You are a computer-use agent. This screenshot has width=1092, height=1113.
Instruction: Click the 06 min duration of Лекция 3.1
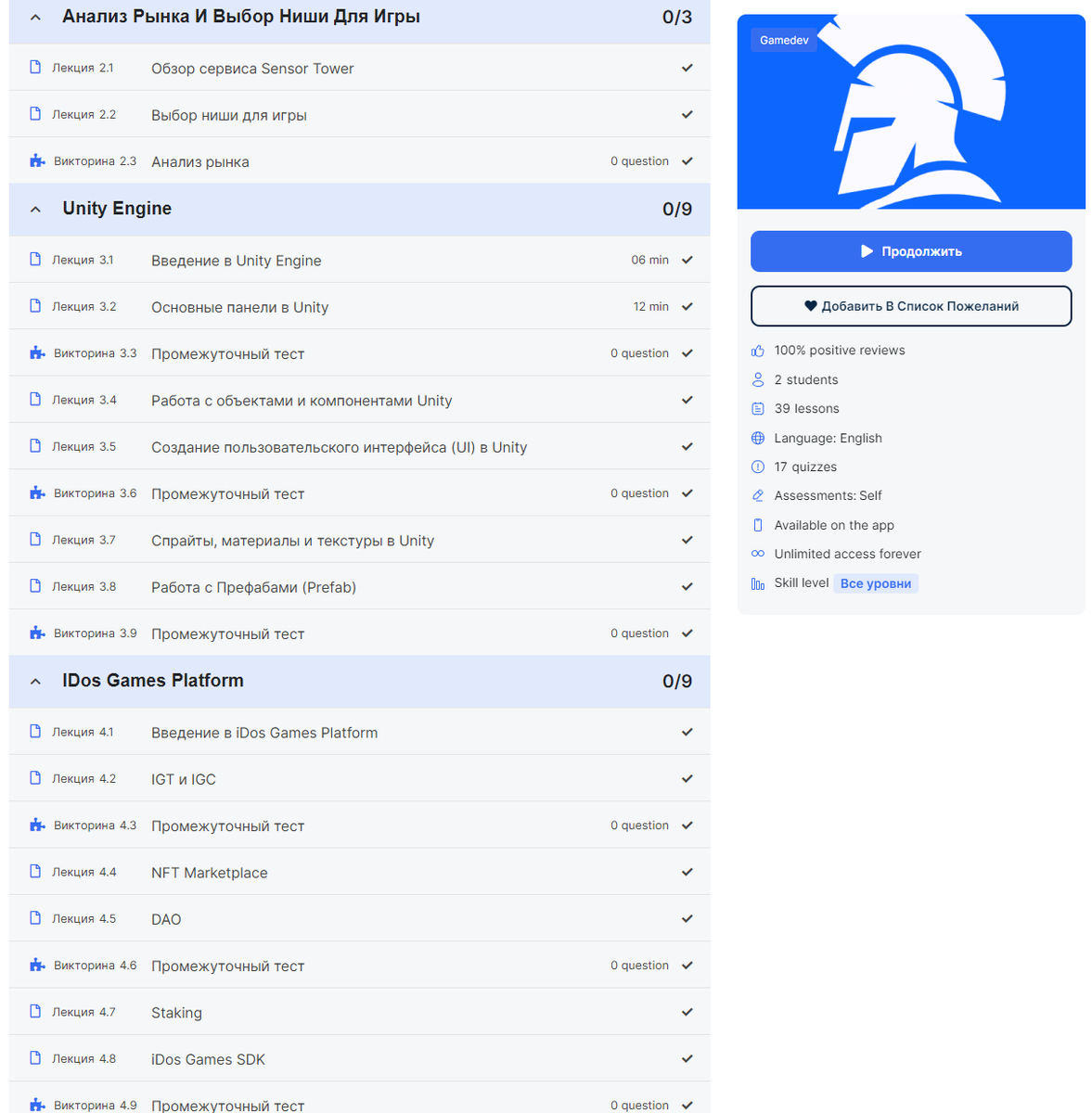click(x=650, y=260)
